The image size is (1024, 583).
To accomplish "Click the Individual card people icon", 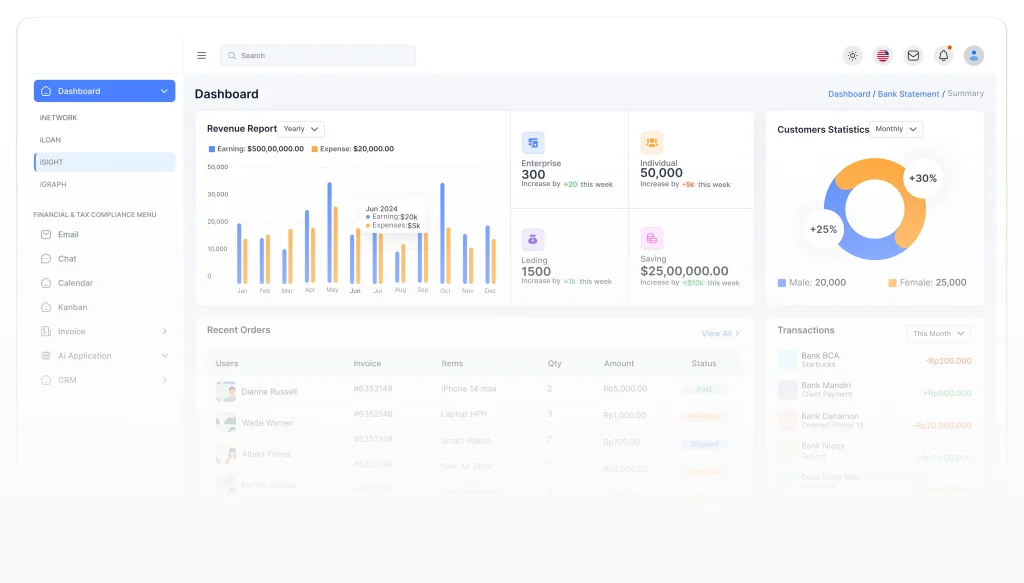I will pyautogui.click(x=652, y=142).
